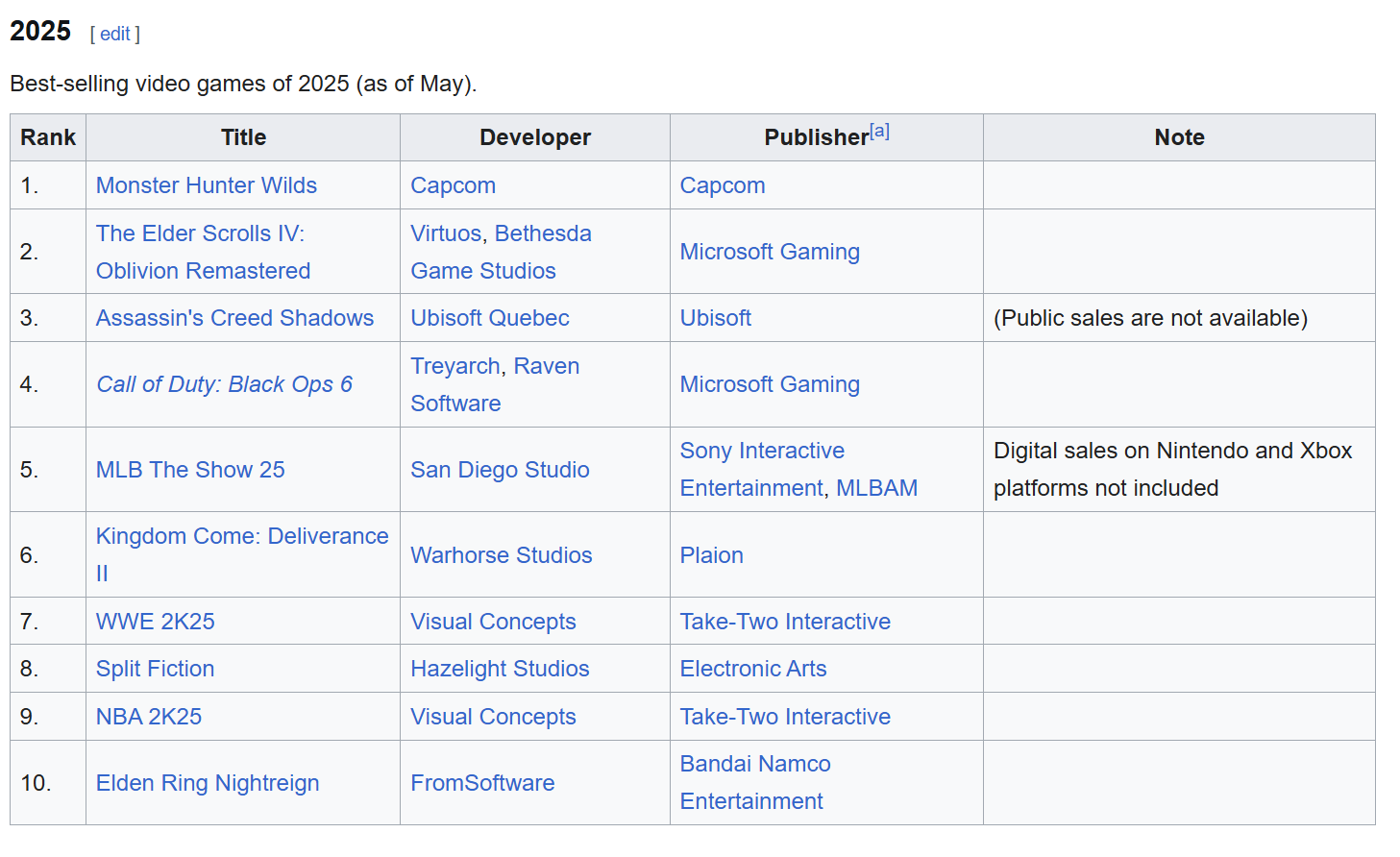Viewport: 1400px width, 857px height.
Task: Click the Rank column header
Action: 48,137
